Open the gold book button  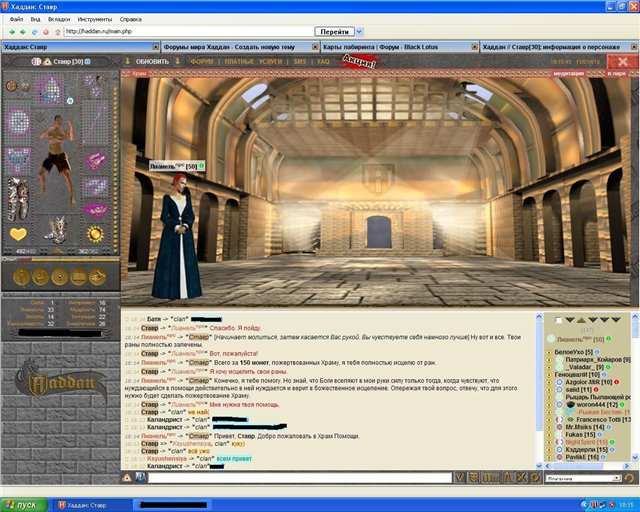pyautogui.click(x=78, y=277)
